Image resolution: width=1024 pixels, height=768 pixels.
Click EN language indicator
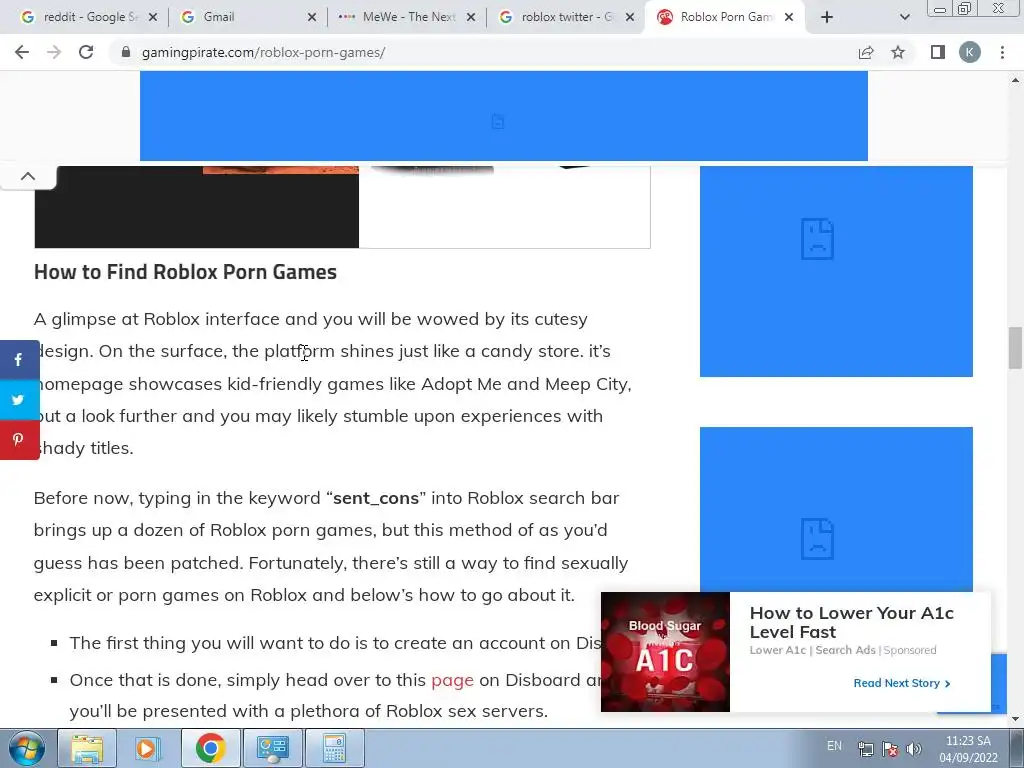point(834,746)
